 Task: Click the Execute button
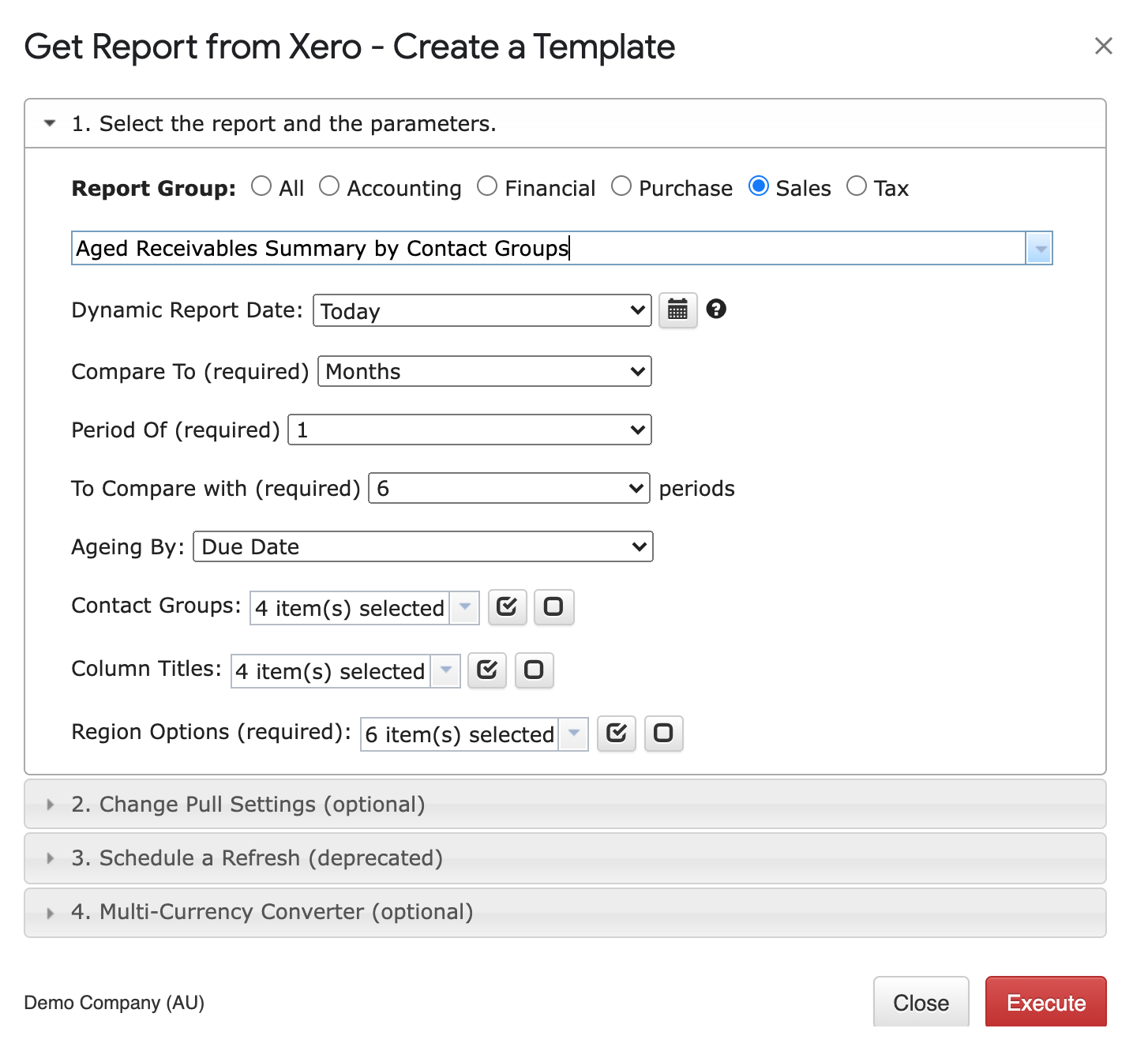[x=1046, y=1002]
